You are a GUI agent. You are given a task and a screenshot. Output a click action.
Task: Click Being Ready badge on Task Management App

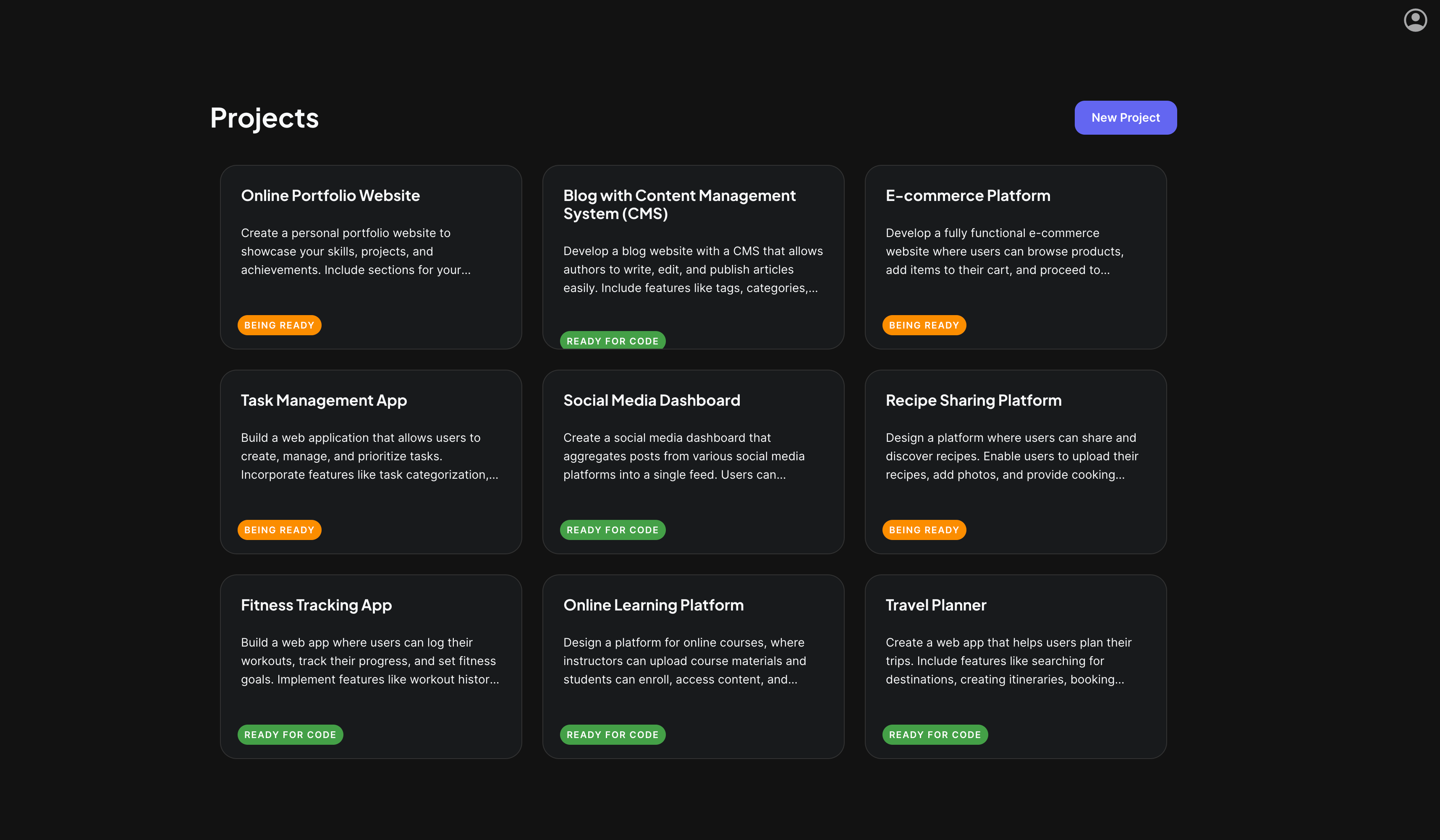279,530
